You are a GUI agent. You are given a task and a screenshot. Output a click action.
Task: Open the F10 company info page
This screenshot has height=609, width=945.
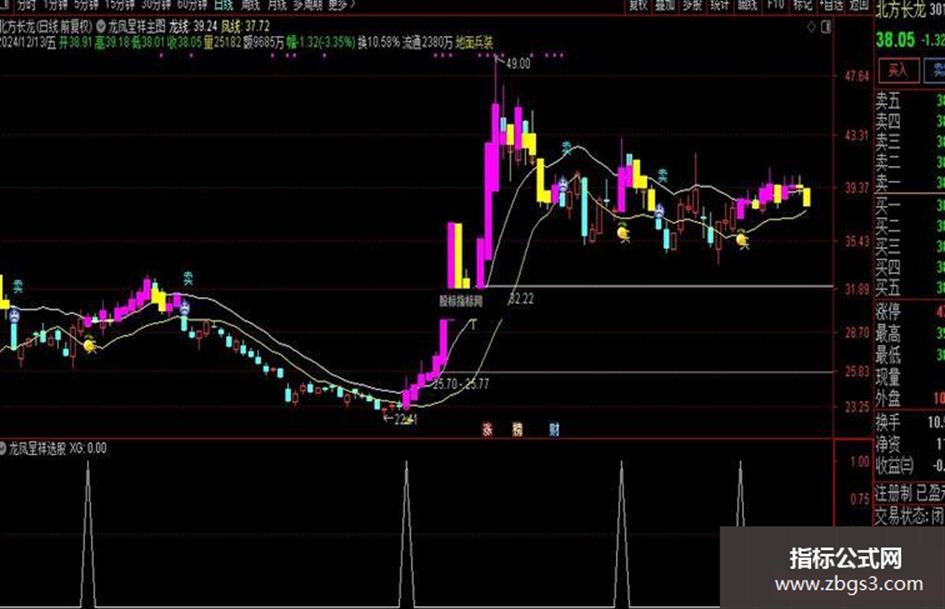click(775, 5)
